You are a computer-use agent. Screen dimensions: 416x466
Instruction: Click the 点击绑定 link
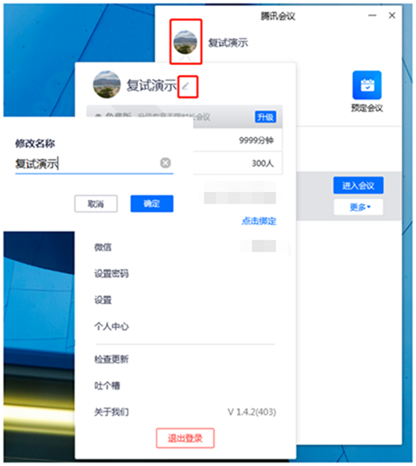point(259,221)
